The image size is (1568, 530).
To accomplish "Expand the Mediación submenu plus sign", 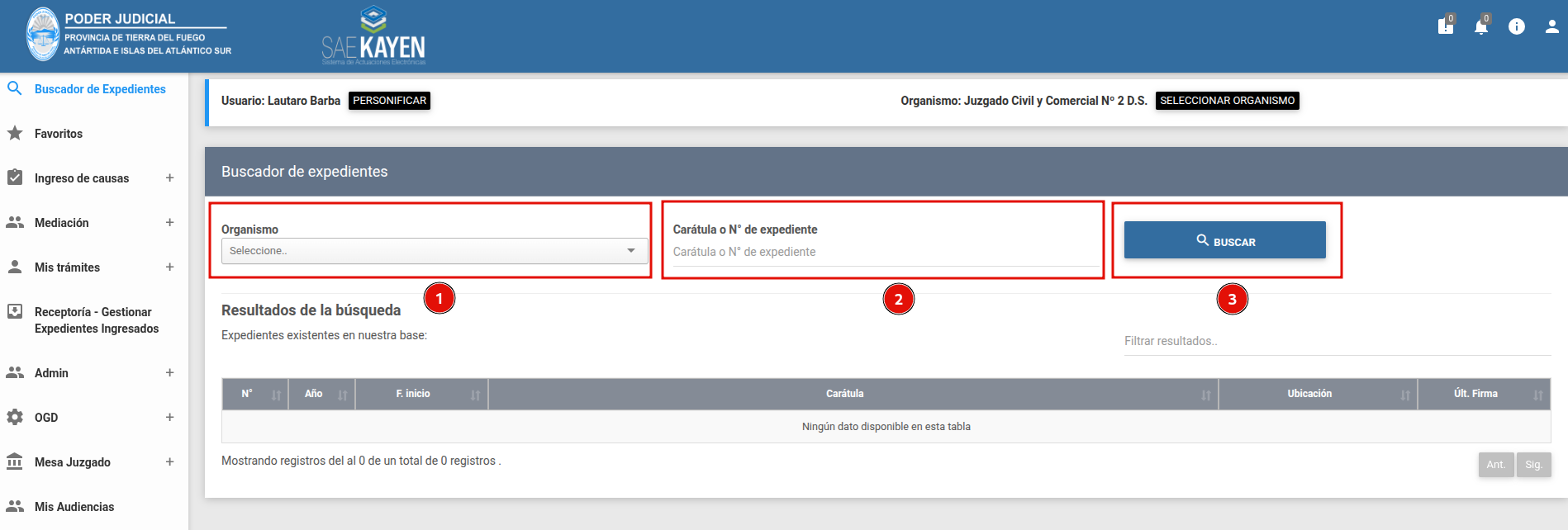I will click(x=169, y=222).
